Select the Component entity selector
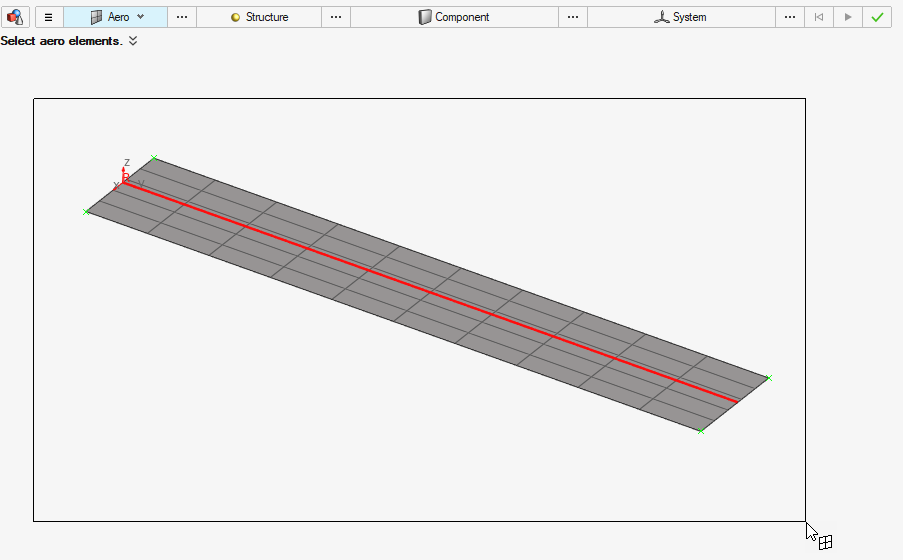 pyautogui.click(x=454, y=17)
